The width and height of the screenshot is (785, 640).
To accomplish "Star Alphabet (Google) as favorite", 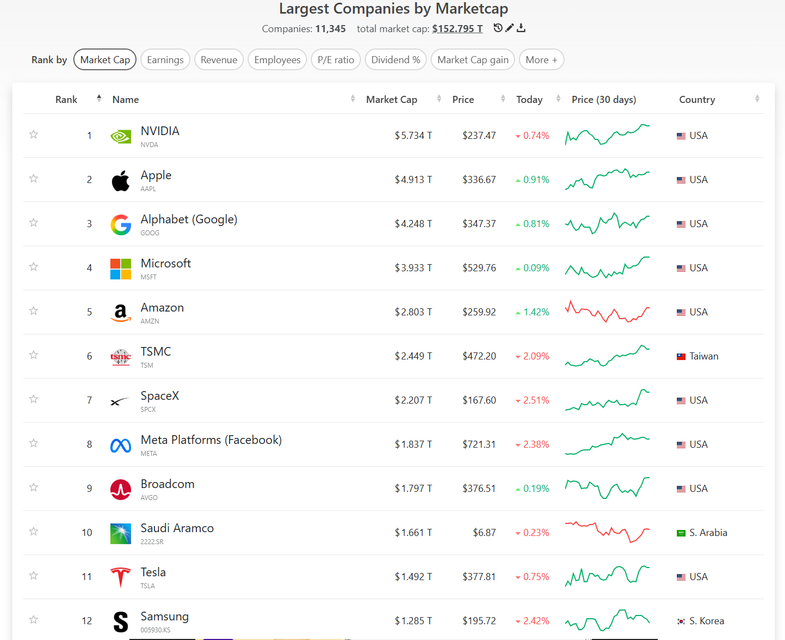I will click(34, 222).
